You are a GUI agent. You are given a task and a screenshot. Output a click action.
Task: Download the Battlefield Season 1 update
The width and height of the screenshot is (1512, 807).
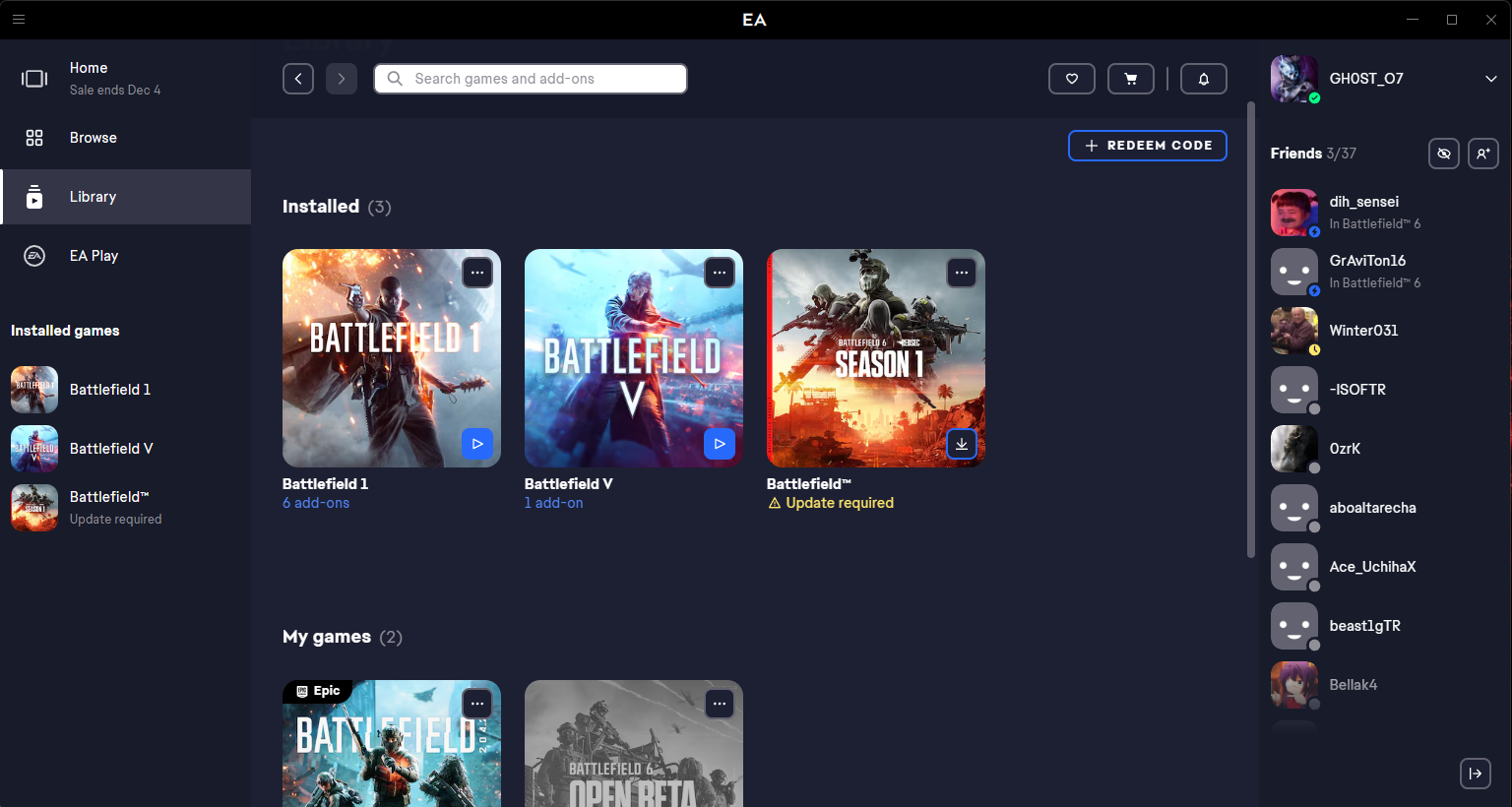[x=962, y=444]
